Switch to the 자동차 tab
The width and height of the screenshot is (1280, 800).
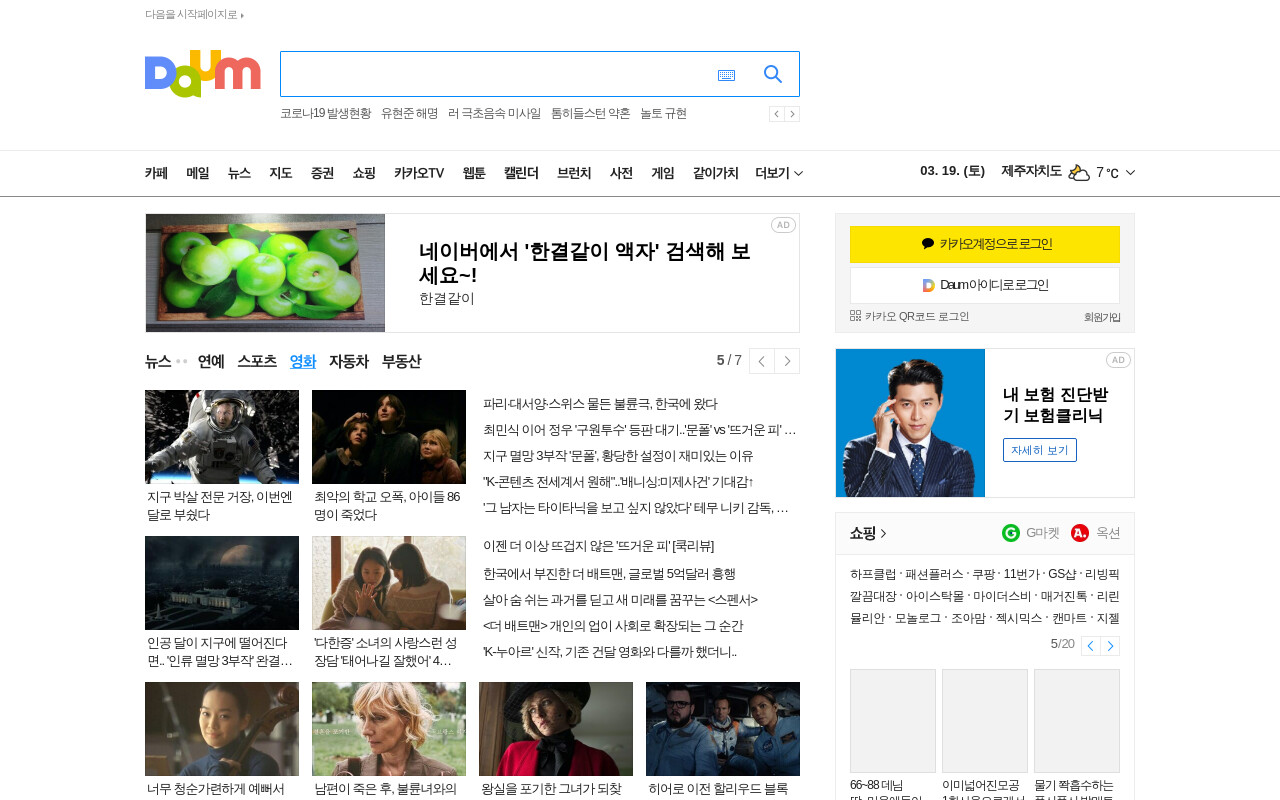click(x=349, y=361)
